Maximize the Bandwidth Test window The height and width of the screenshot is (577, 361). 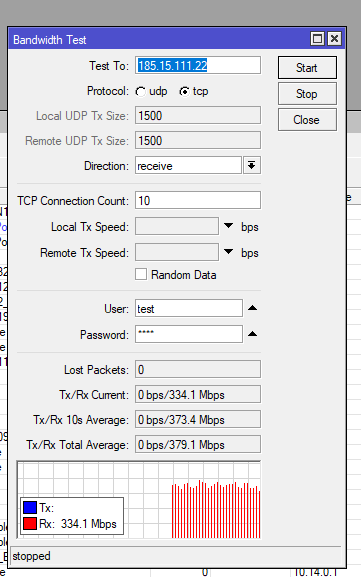(x=318, y=39)
